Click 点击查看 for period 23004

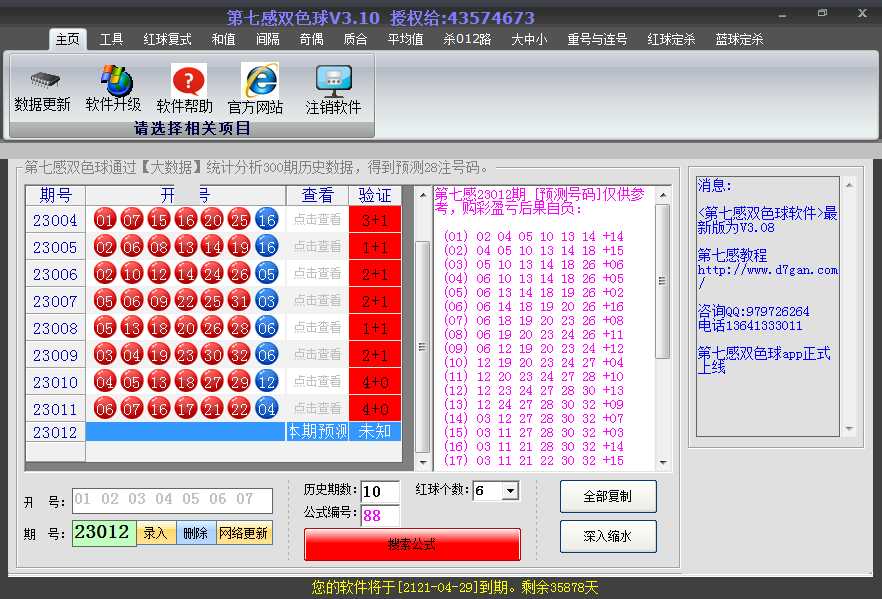pyautogui.click(x=317, y=219)
